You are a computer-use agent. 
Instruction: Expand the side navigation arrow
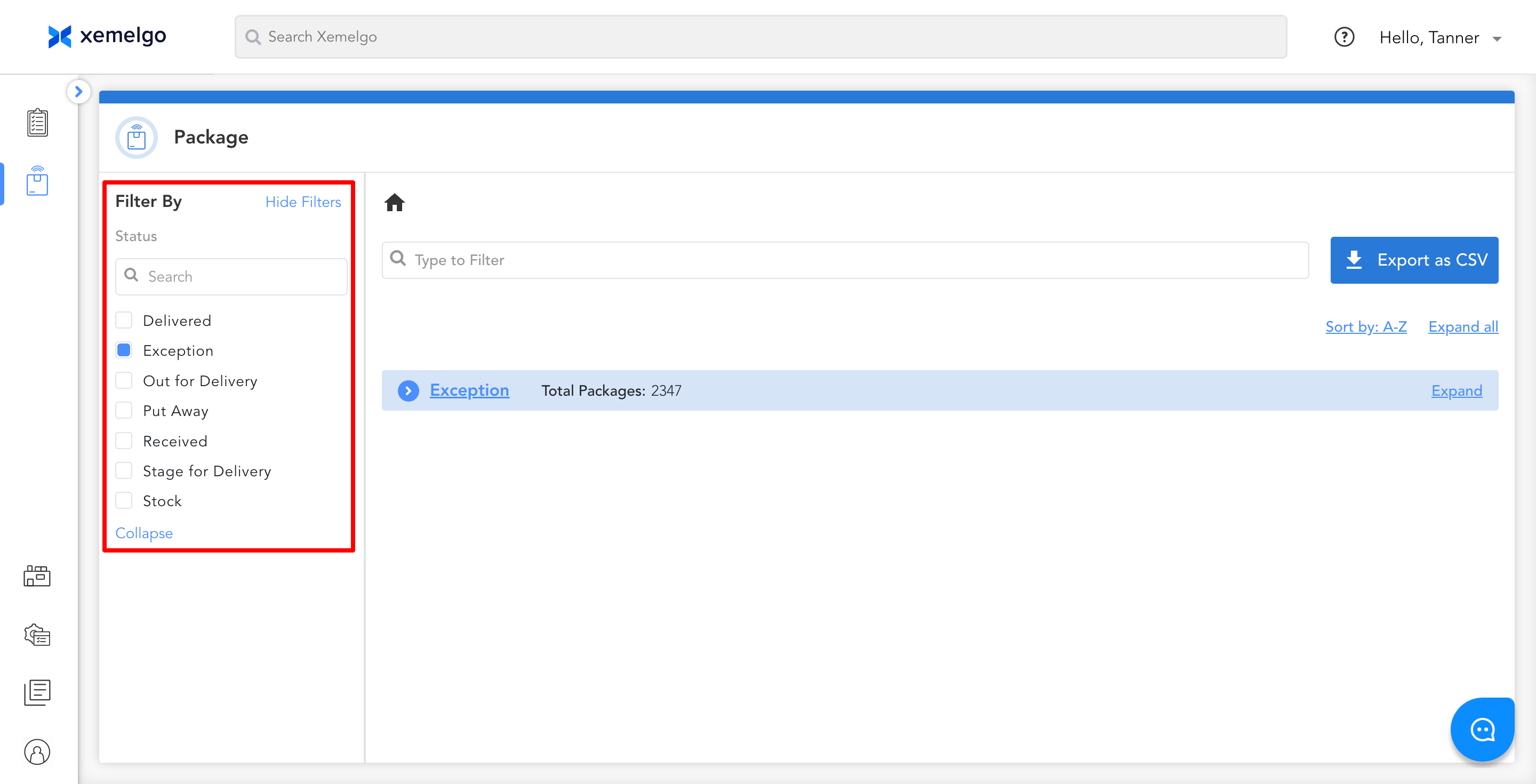coord(79,92)
